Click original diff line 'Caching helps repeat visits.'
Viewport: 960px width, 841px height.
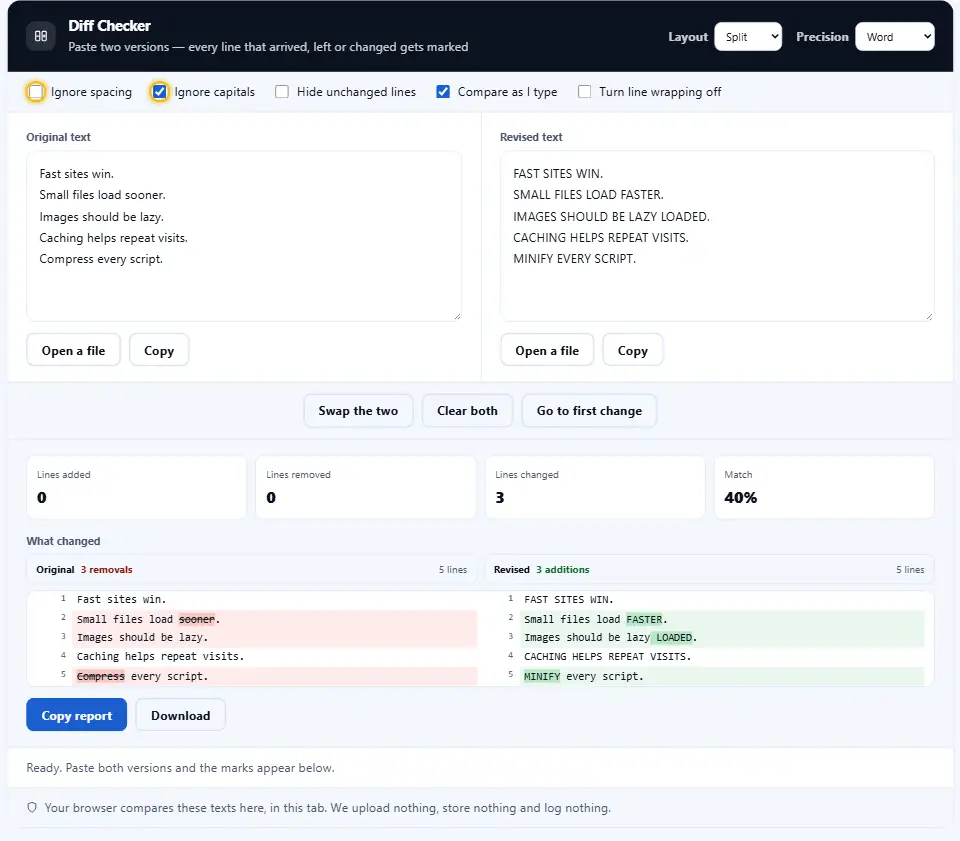click(x=160, y=657)
